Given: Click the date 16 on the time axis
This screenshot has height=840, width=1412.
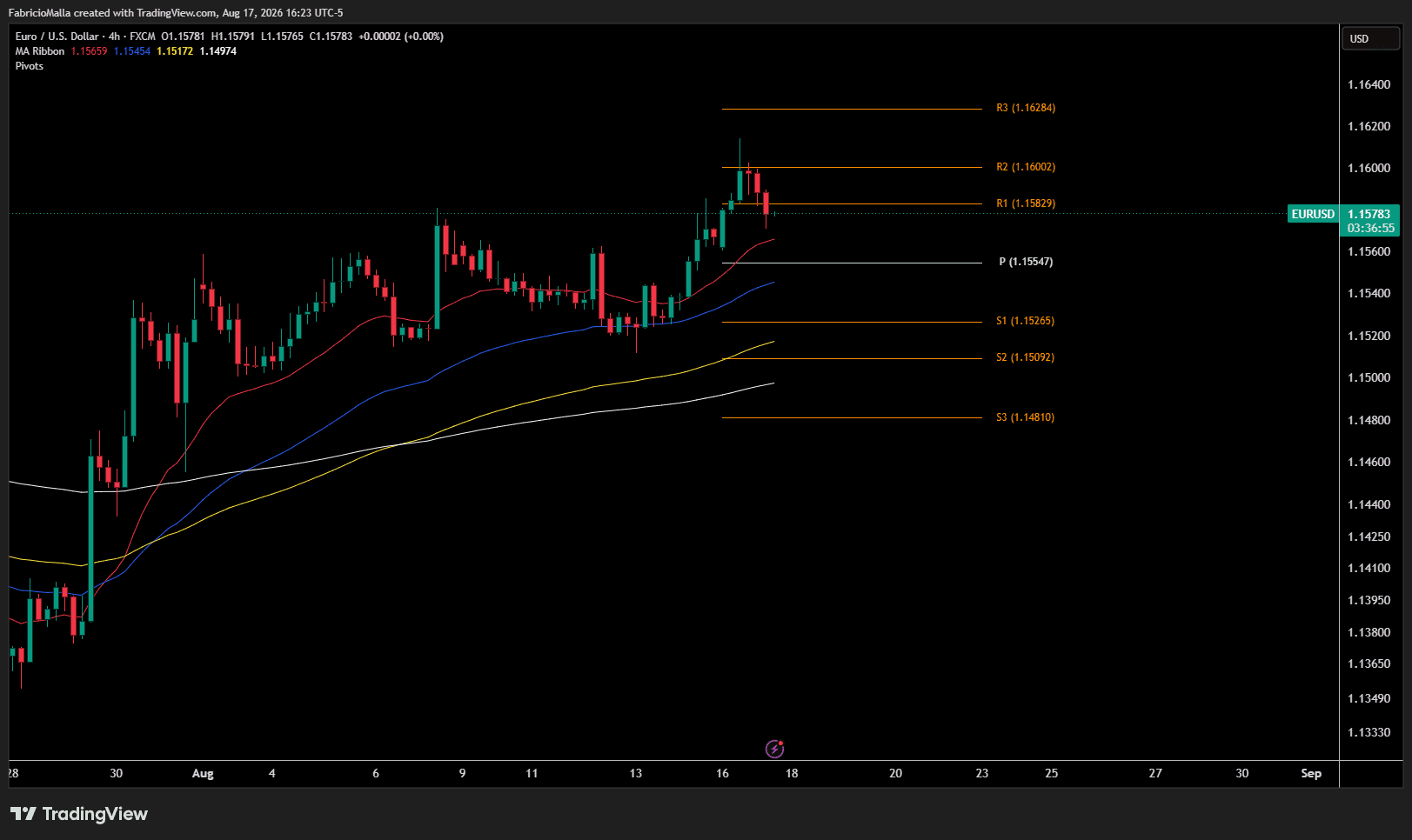Looking at the screenshot, I should (722, 773).
